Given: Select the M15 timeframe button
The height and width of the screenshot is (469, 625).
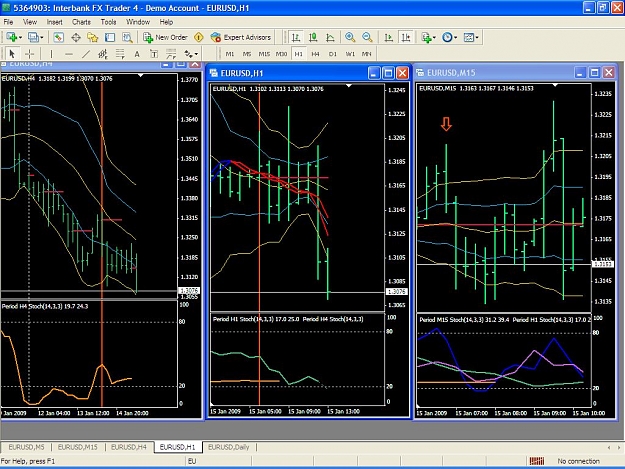Looking at the screenshot, I should [x=264, y=54].
